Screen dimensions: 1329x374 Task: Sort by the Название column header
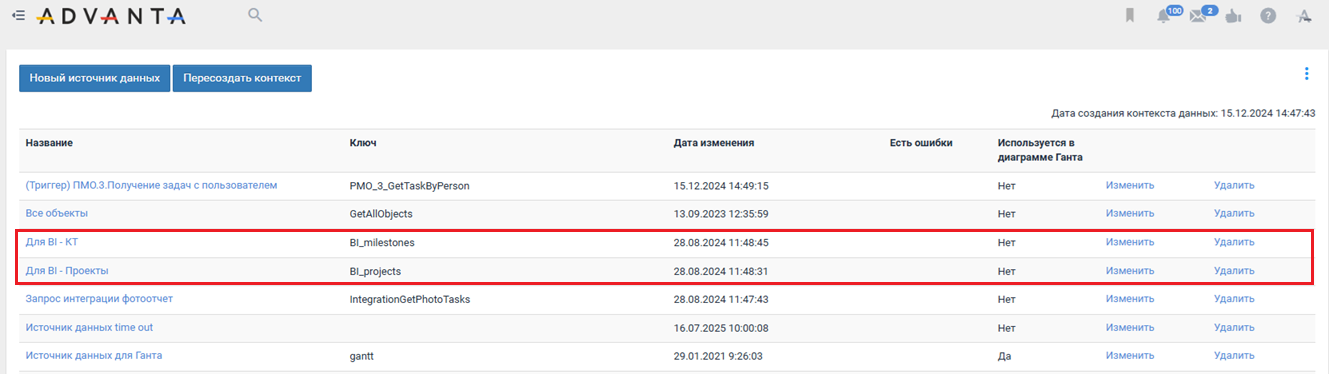pyautogui.click(x=49, y=143)
